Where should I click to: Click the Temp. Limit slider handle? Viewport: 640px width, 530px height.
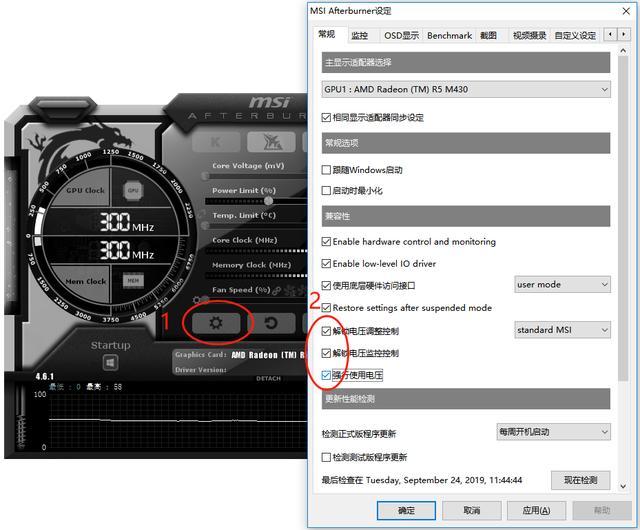[x=205, y=225]
